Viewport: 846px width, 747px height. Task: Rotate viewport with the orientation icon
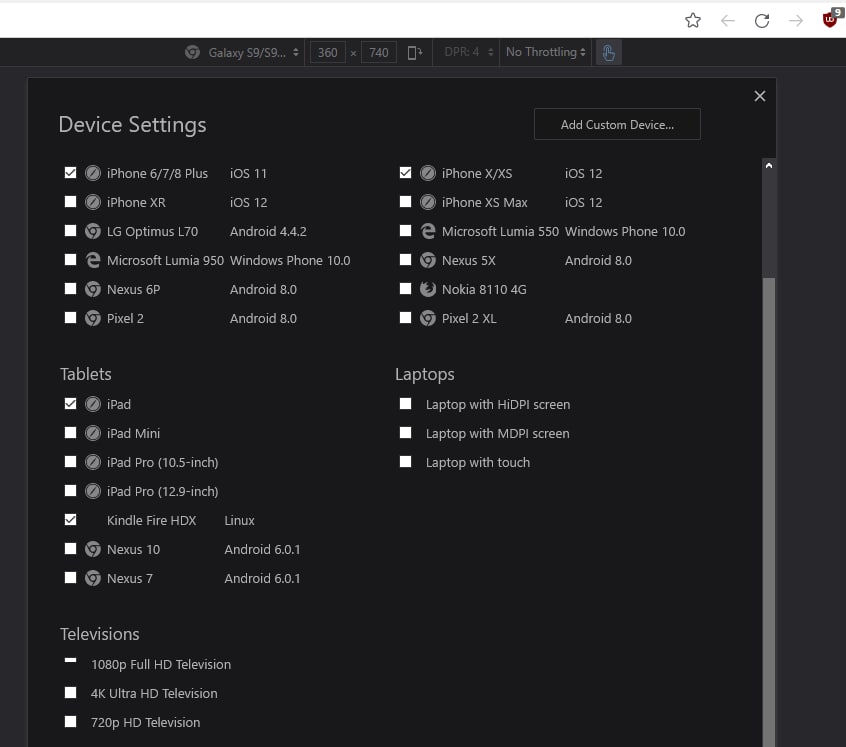pyautogui.click(x=414, y=53)
